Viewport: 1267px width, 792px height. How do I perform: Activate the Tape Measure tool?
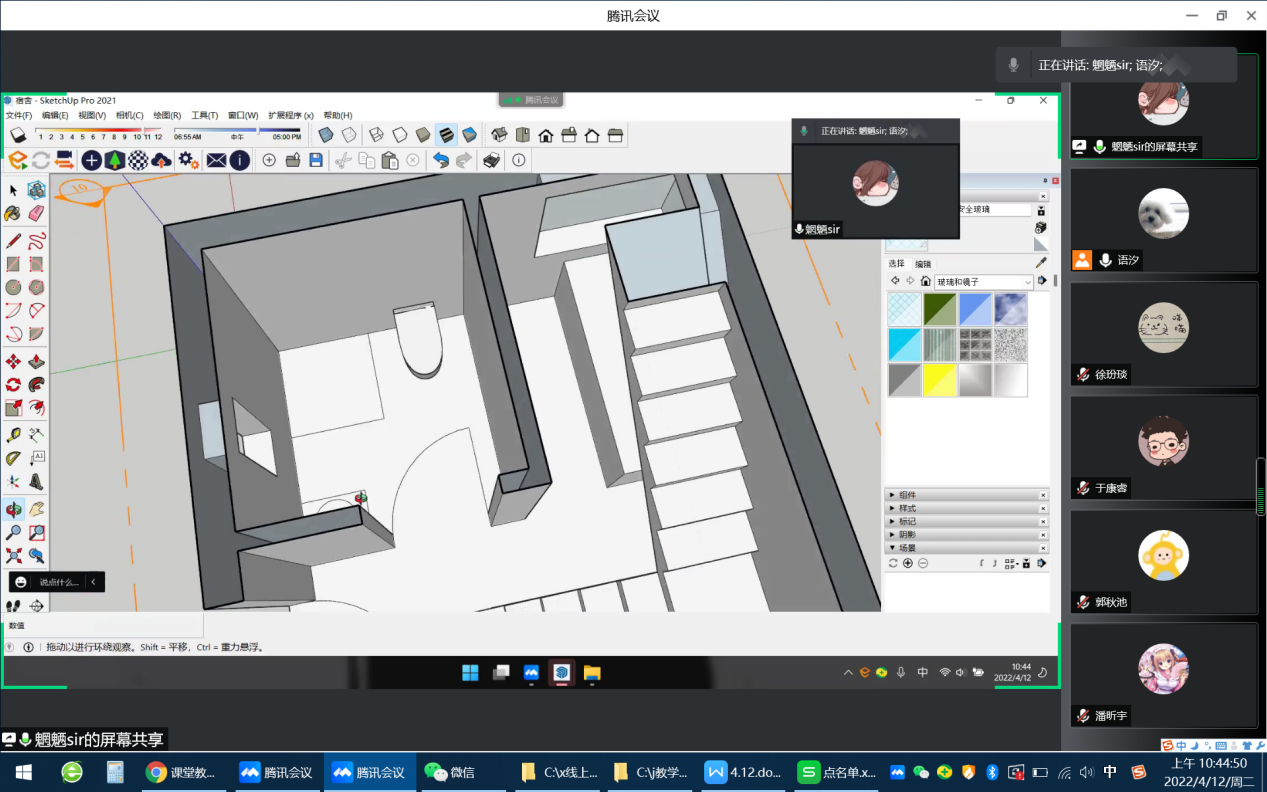tap(13, 434)
